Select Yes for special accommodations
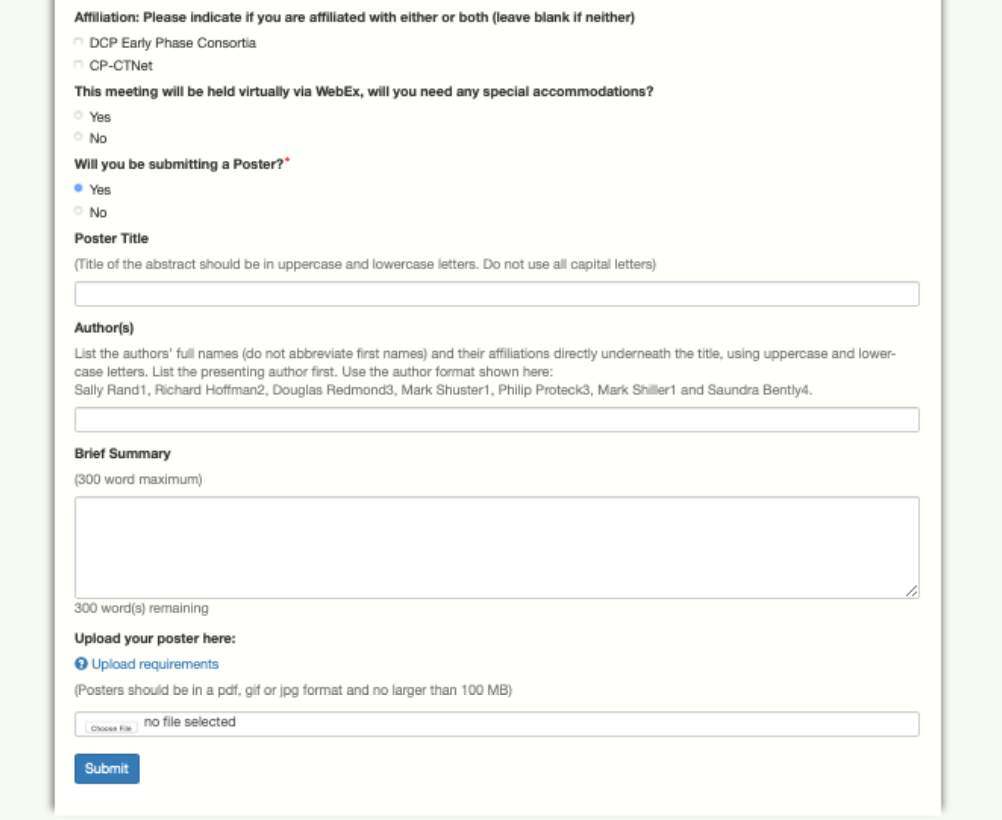The height and width of the screenshot is (820, 1002). click(x=79, y=116)
